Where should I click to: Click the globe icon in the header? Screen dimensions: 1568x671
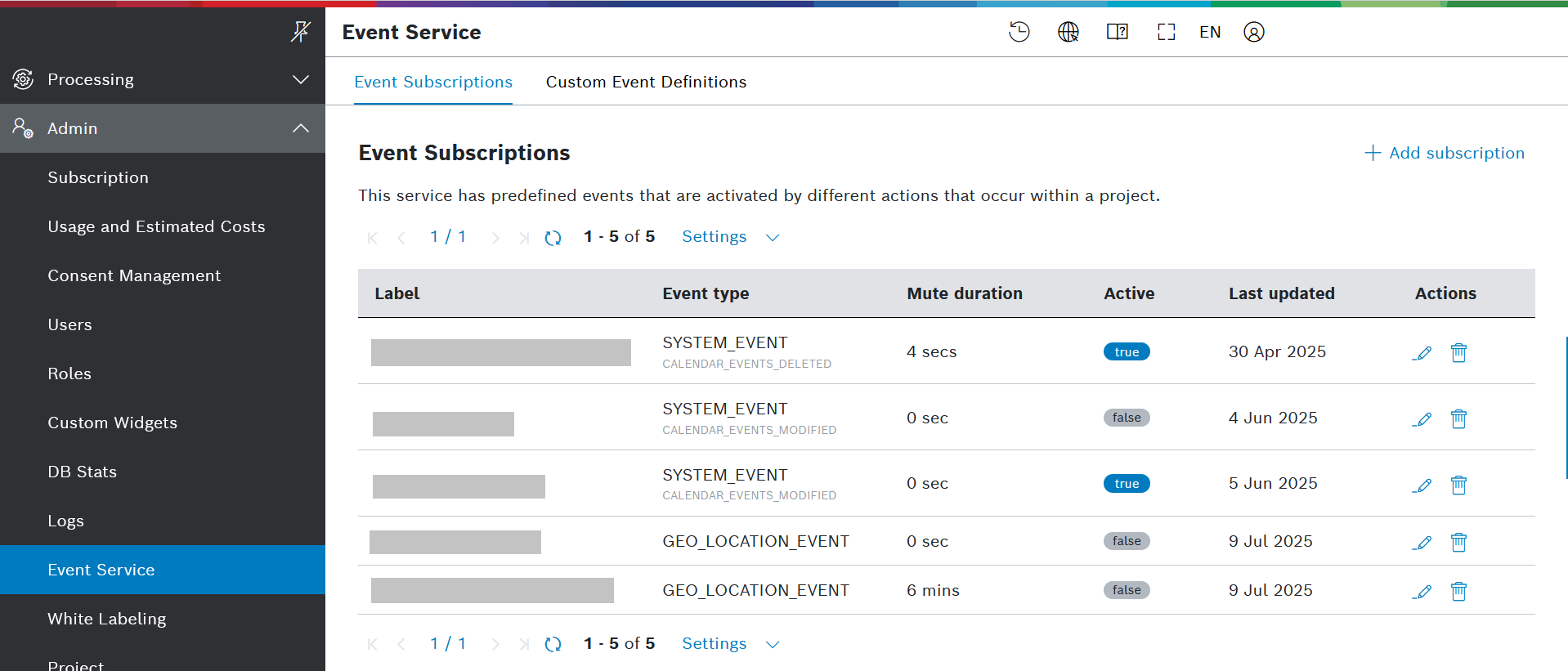[1068, 32]
